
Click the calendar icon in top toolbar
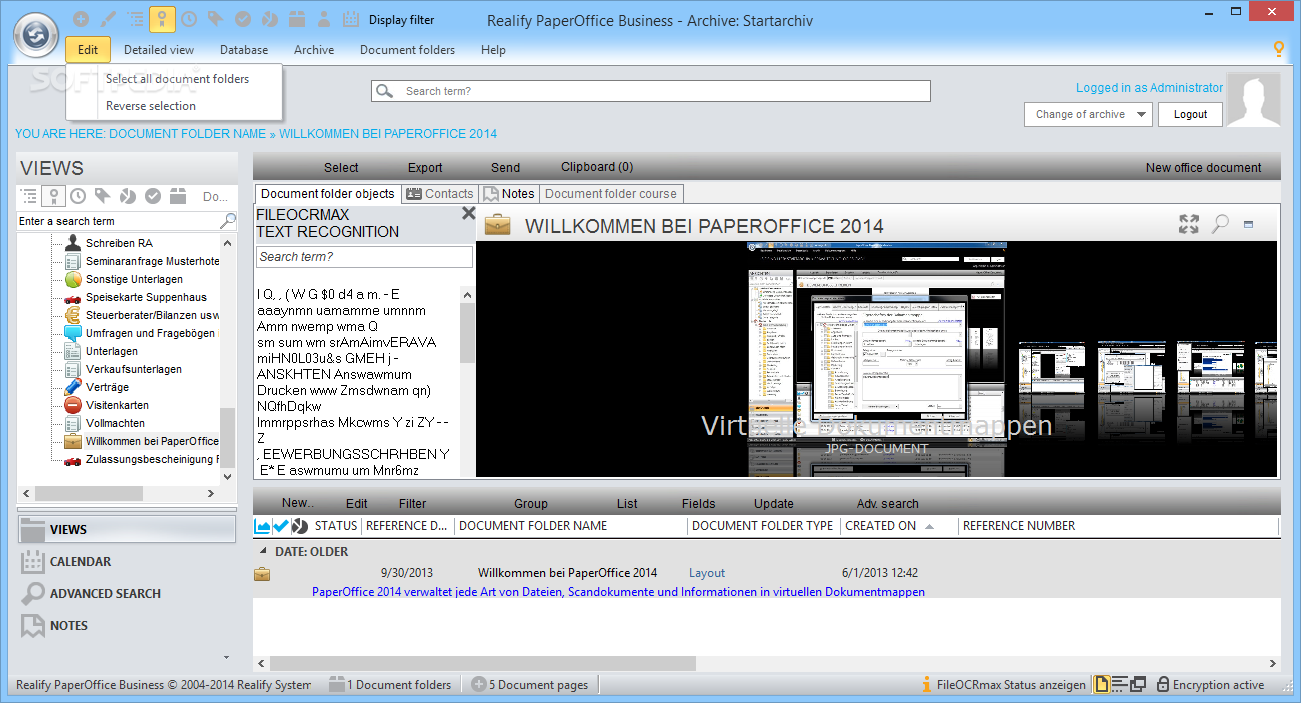click(x=351, y=19)
